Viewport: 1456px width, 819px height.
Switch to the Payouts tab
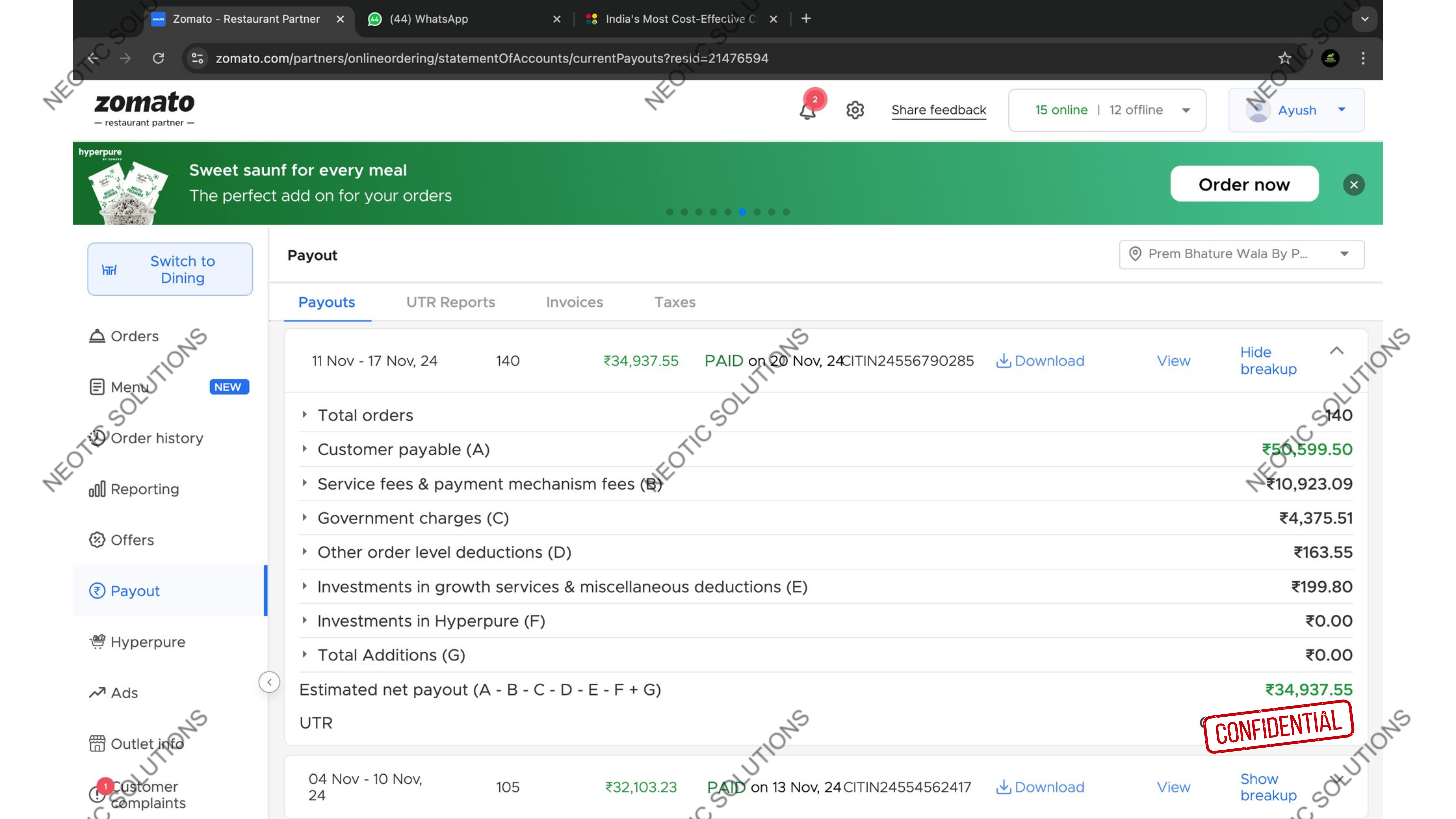pos(327,302)
